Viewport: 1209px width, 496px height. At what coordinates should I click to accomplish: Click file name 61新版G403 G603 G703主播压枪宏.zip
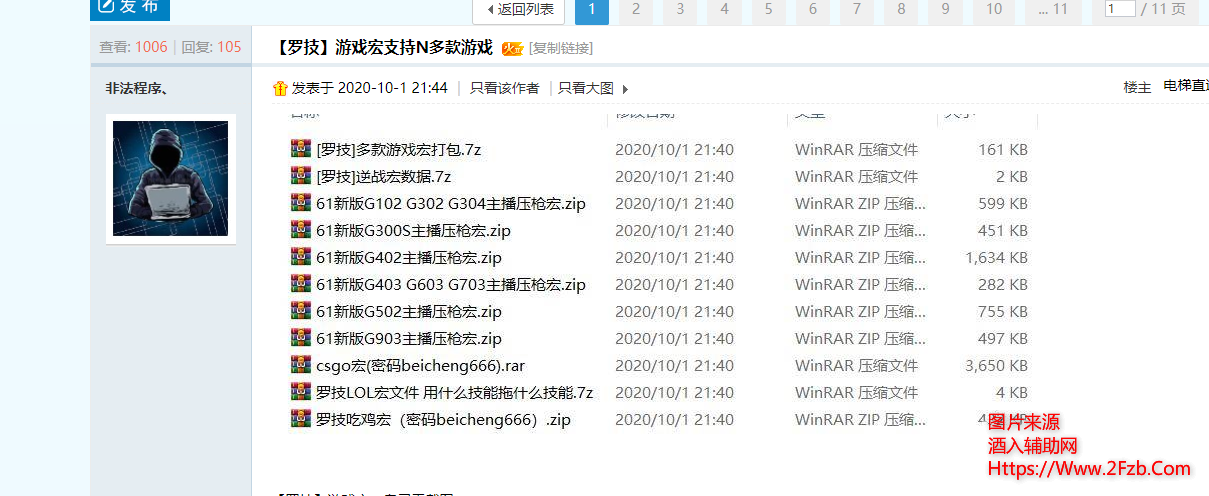point(451,284)
